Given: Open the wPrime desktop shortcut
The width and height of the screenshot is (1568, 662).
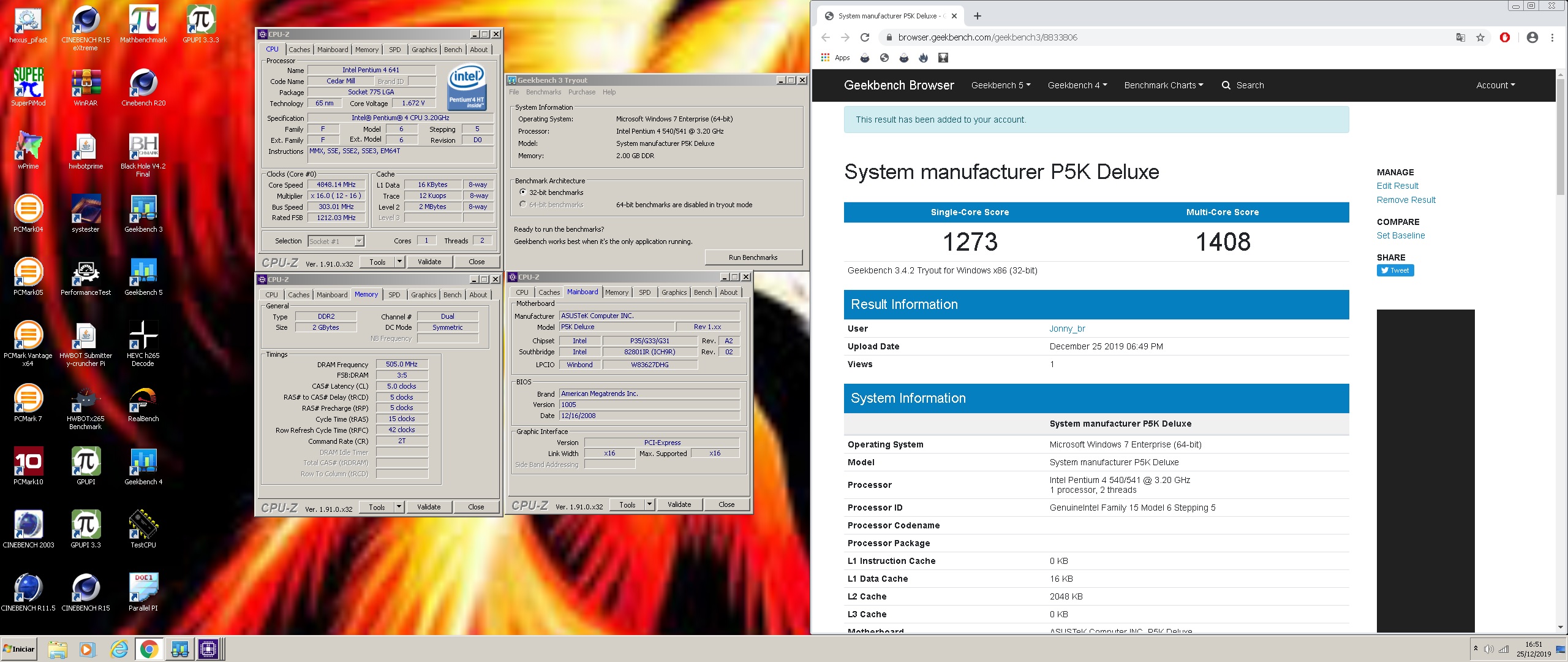Looking at the screenshot, I should pyautogui.click(x=28, y=150).
